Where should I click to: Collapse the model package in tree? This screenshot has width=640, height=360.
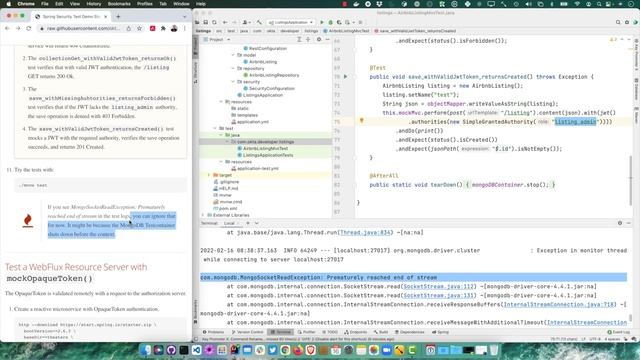coord(233,55)
